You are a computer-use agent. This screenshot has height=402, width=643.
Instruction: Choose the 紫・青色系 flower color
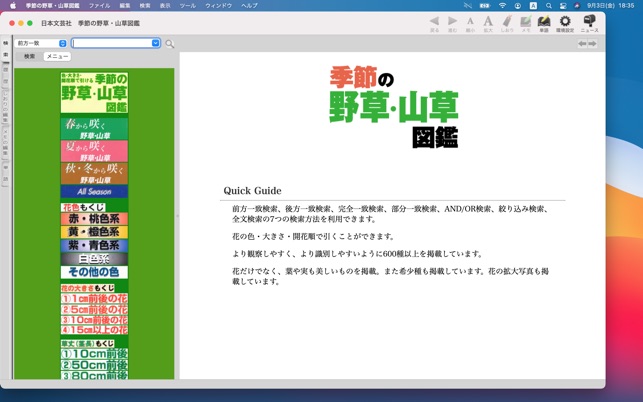pyautogui.click(x=94, y=245)
